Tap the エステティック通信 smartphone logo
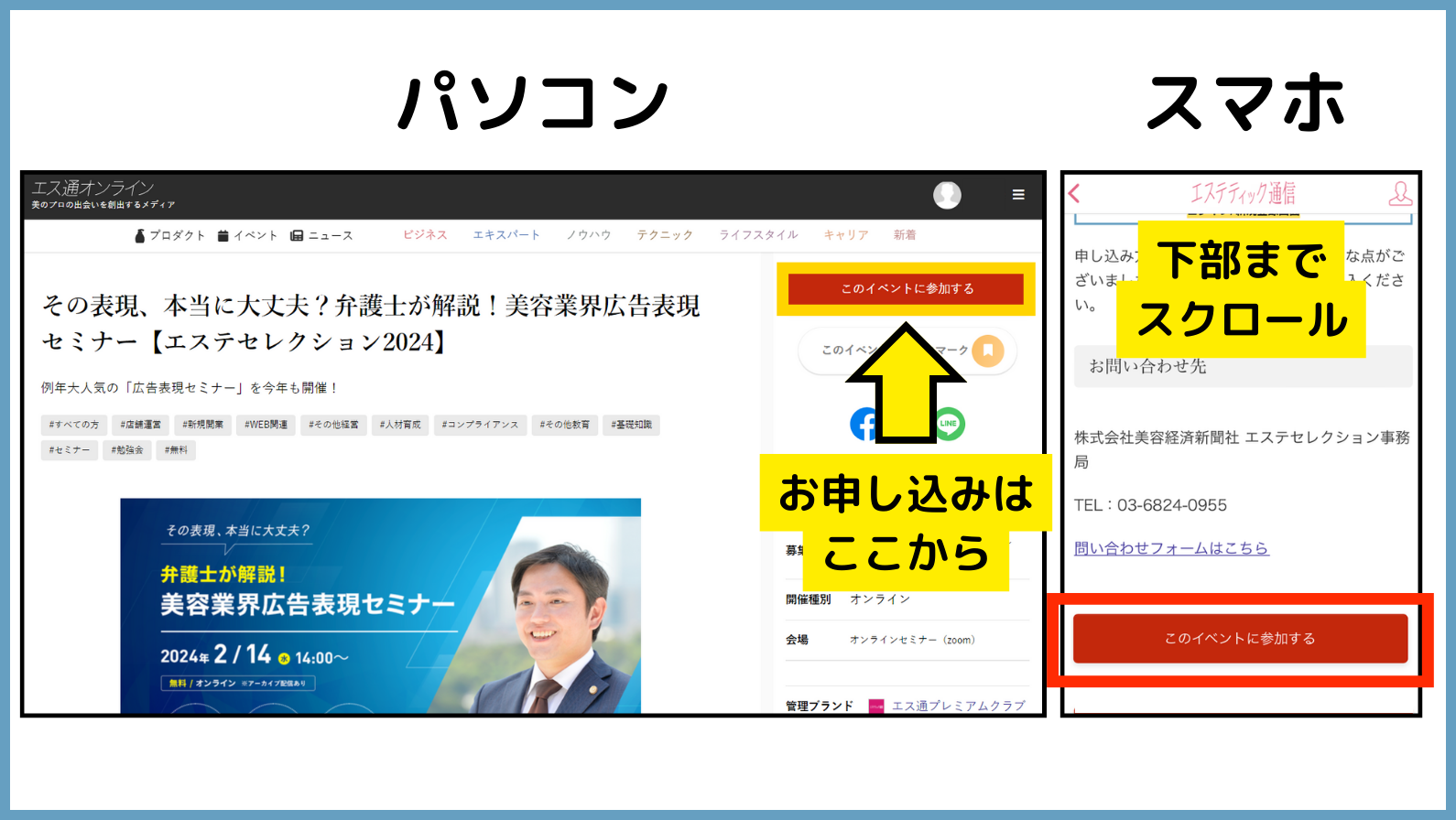1456x820 pixels. (x=1243, y=193)
